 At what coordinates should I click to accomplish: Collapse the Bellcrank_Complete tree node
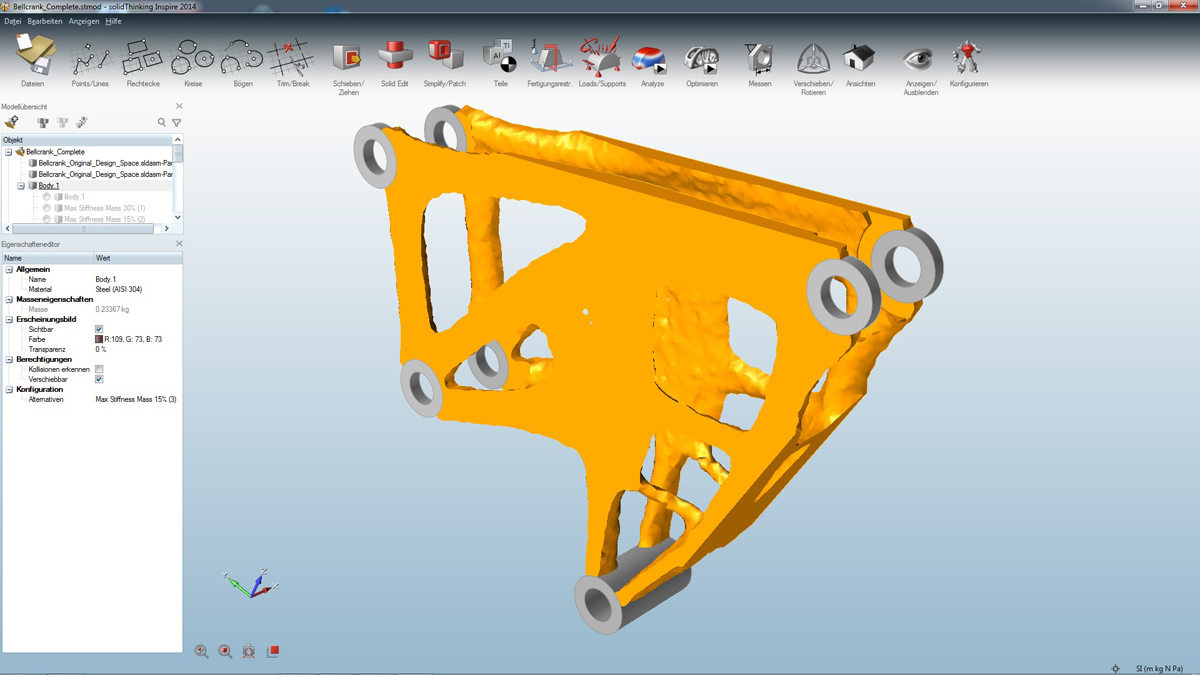[9, 152]
